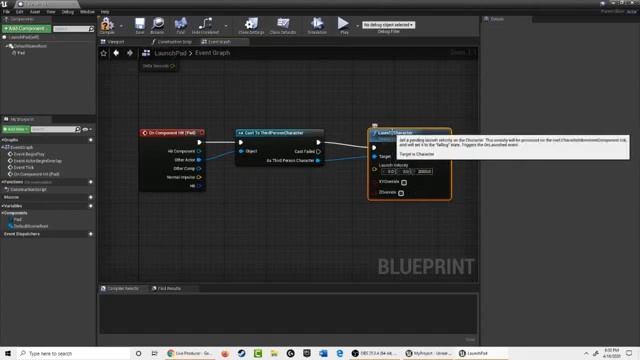Switch to the Construction Script tab
Image resolution: width=640 pixels, height=360 pixels.
(171, 42)
